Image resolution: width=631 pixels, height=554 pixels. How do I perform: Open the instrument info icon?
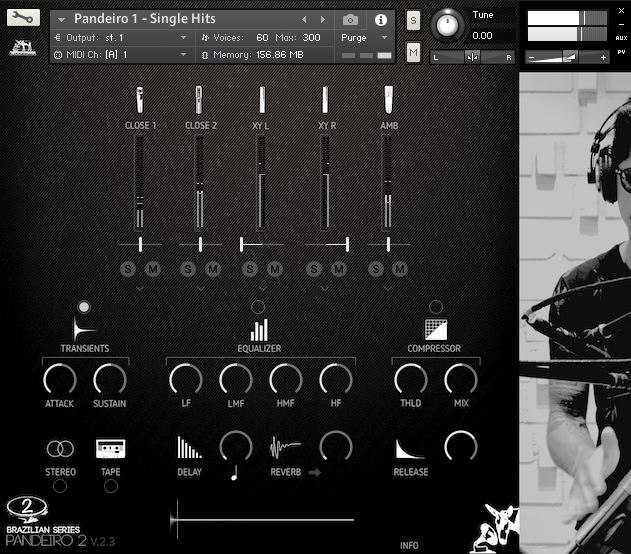click(x=380, y=20)
